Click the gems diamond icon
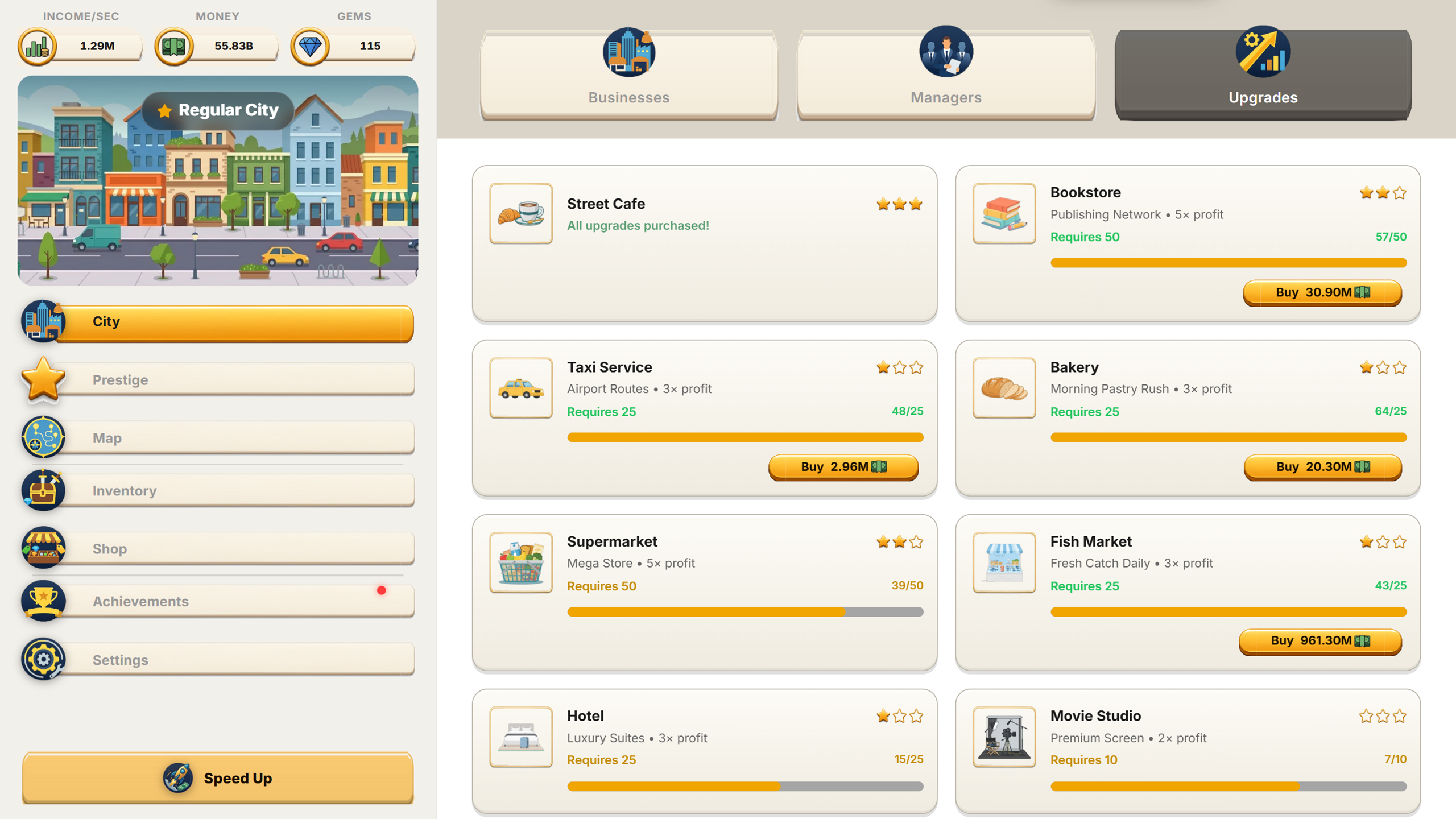 (x=310, y=47)
